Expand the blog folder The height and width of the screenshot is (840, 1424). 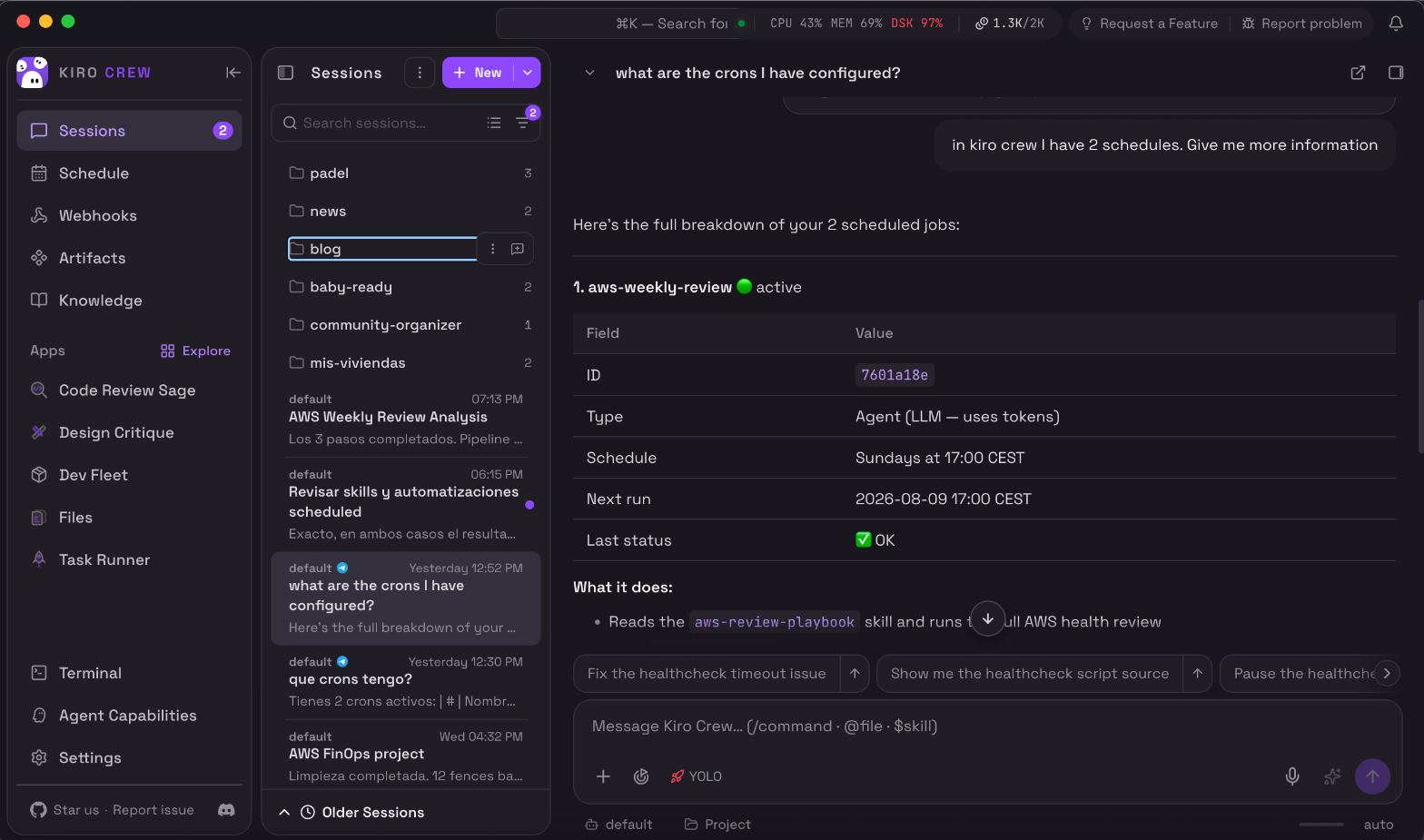tap(382, 249)
